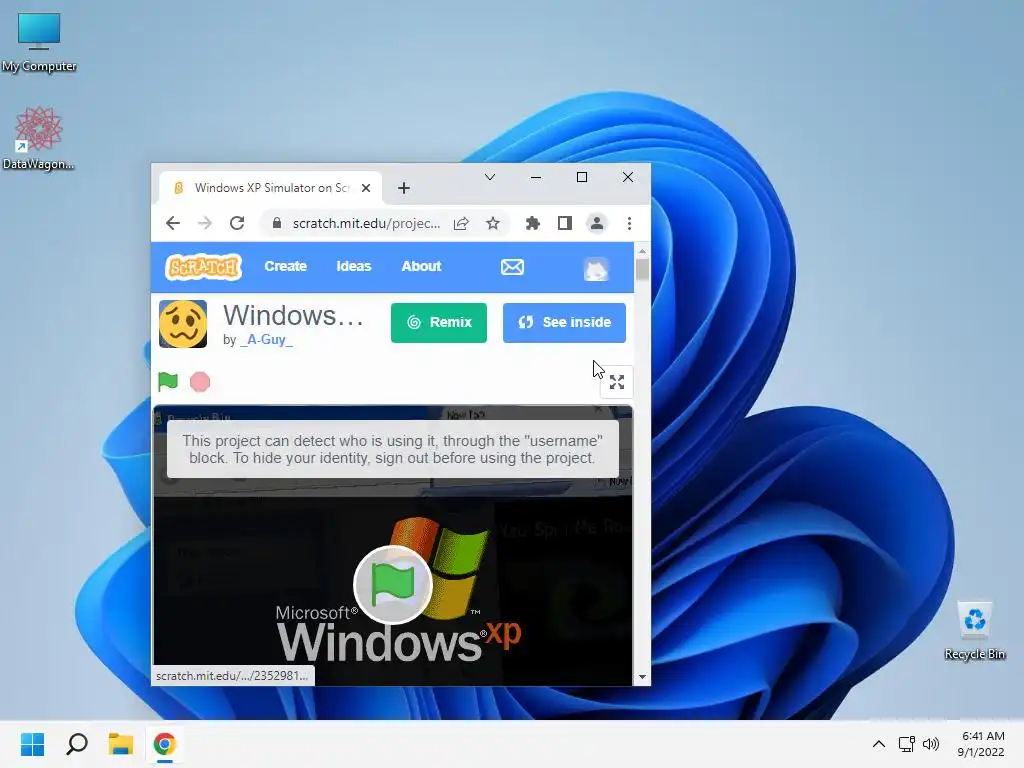Image resolution: width=1024 pixels, height=768 pixels.
Task: Click the Remix button
Action: (439, 323)
